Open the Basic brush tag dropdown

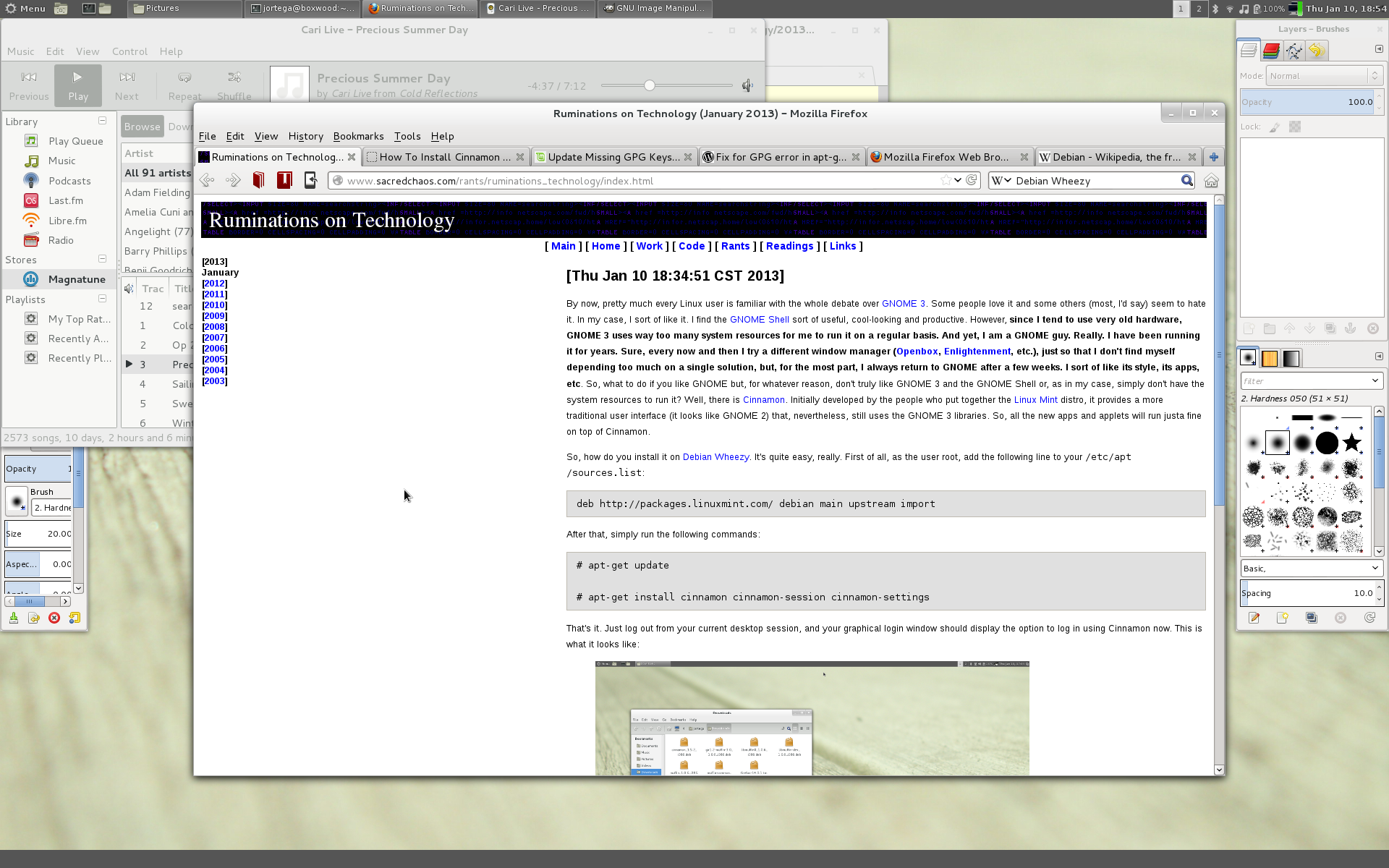(x=1312, y=569)
